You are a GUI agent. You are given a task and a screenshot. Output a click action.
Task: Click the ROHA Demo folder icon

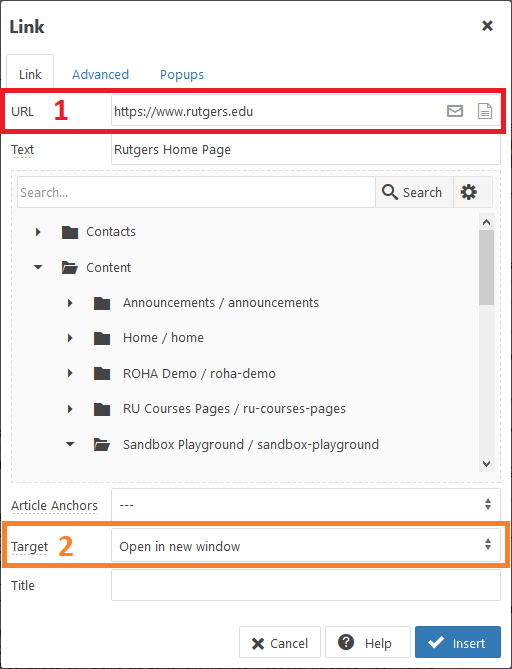tap(102, 374)
